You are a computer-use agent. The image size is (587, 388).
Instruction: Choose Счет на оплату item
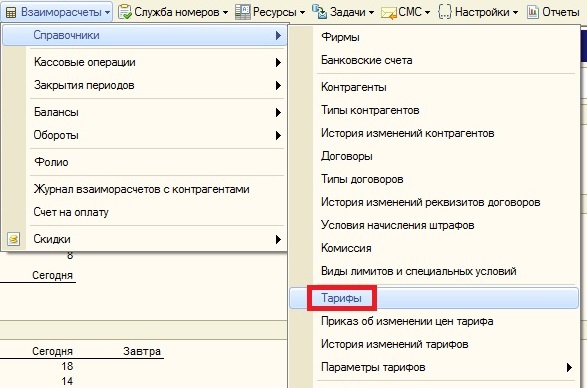pos(145,212)
